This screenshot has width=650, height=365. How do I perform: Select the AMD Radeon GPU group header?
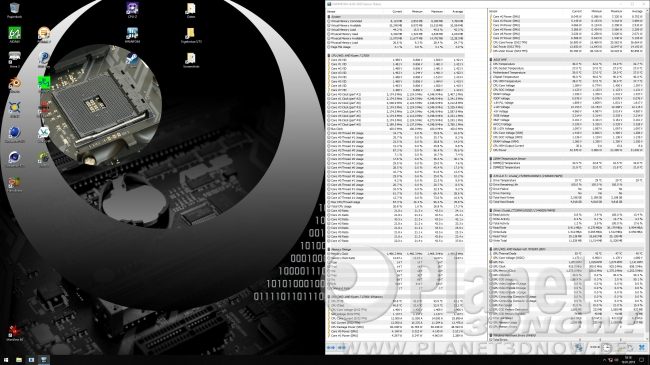pos(566,249)
